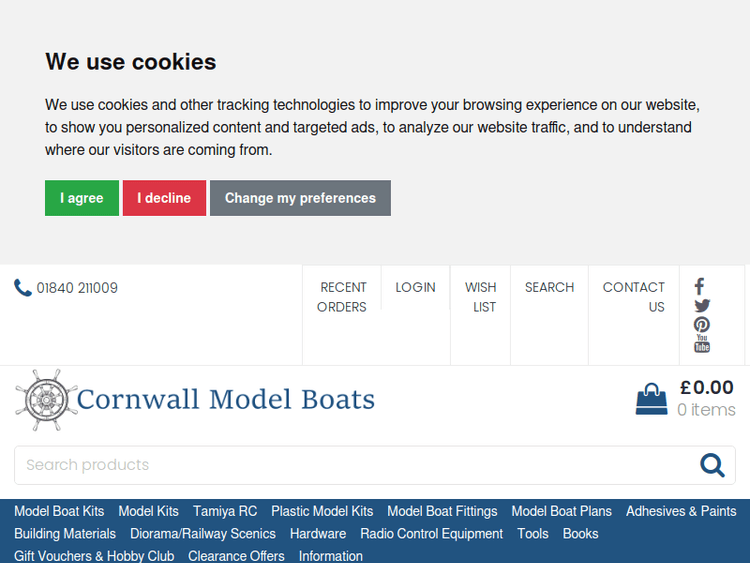Select Tamiya RC category
The image size is (750, 563).
[x=225, y=511]
